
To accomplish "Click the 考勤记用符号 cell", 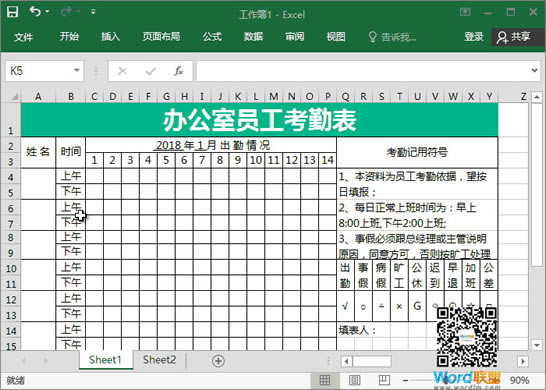I will coord(417,152).
